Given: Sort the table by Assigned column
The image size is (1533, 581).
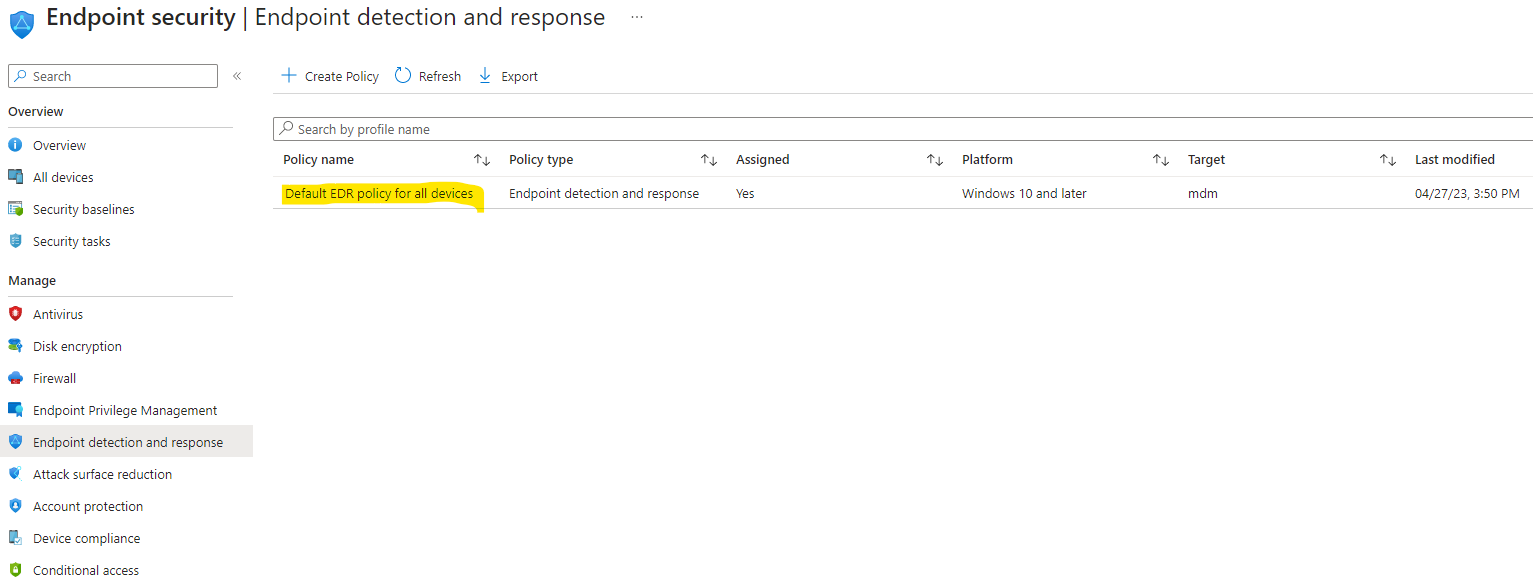Looking at the screenshot, I should (935, 160).
